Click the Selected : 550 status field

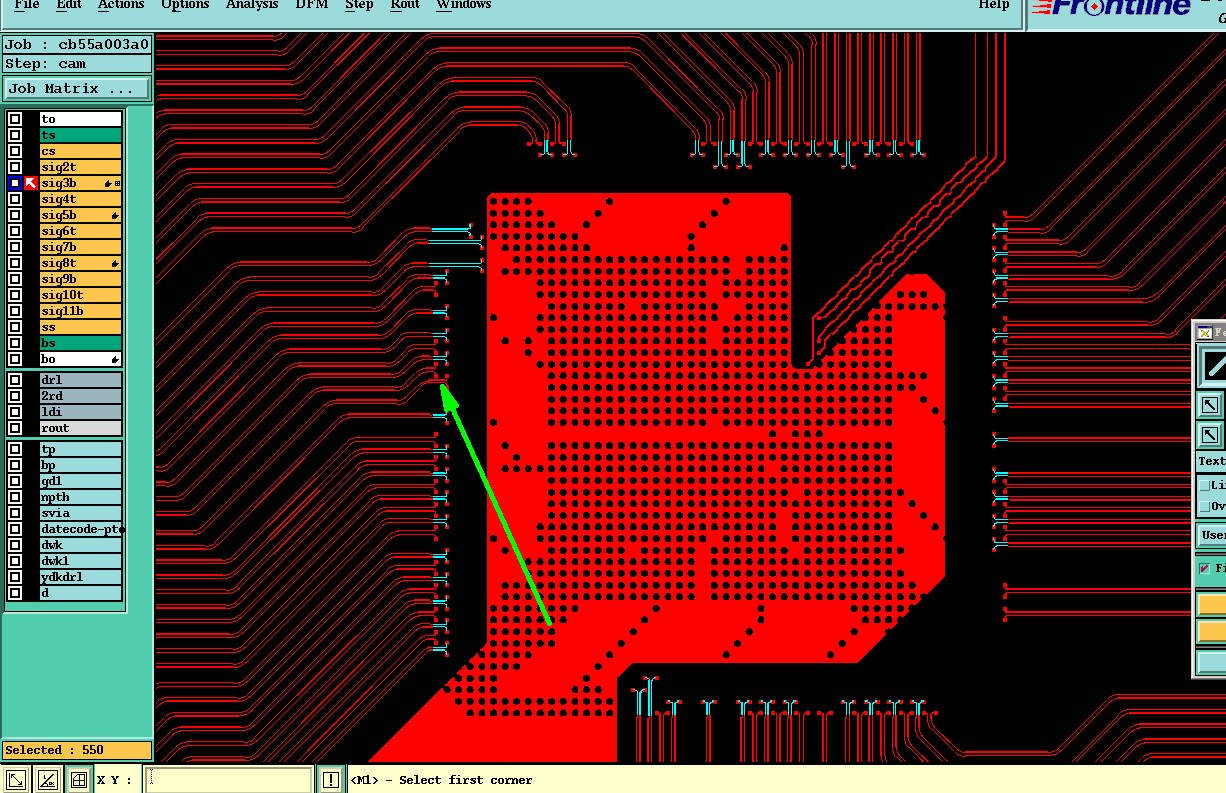click(77, 750)
